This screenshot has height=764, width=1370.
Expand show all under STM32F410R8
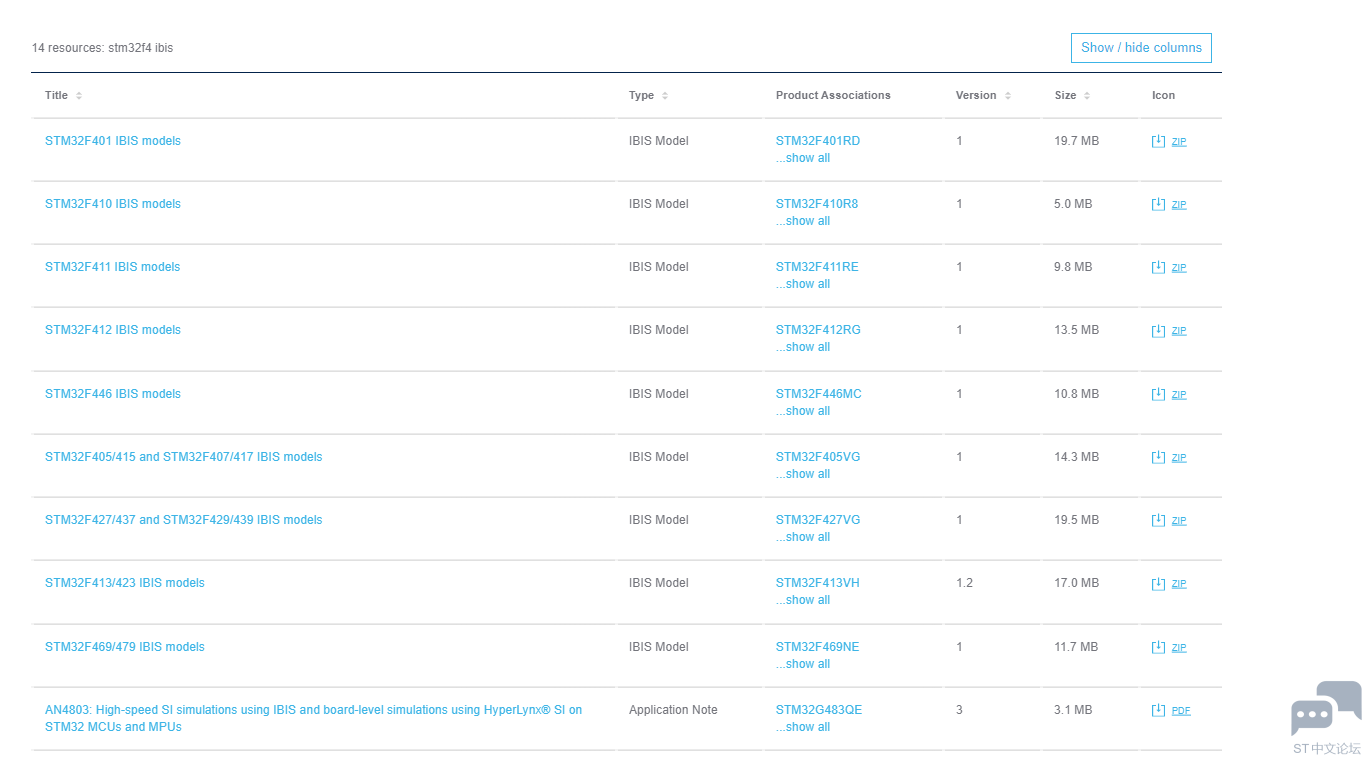tap(803, 221)
